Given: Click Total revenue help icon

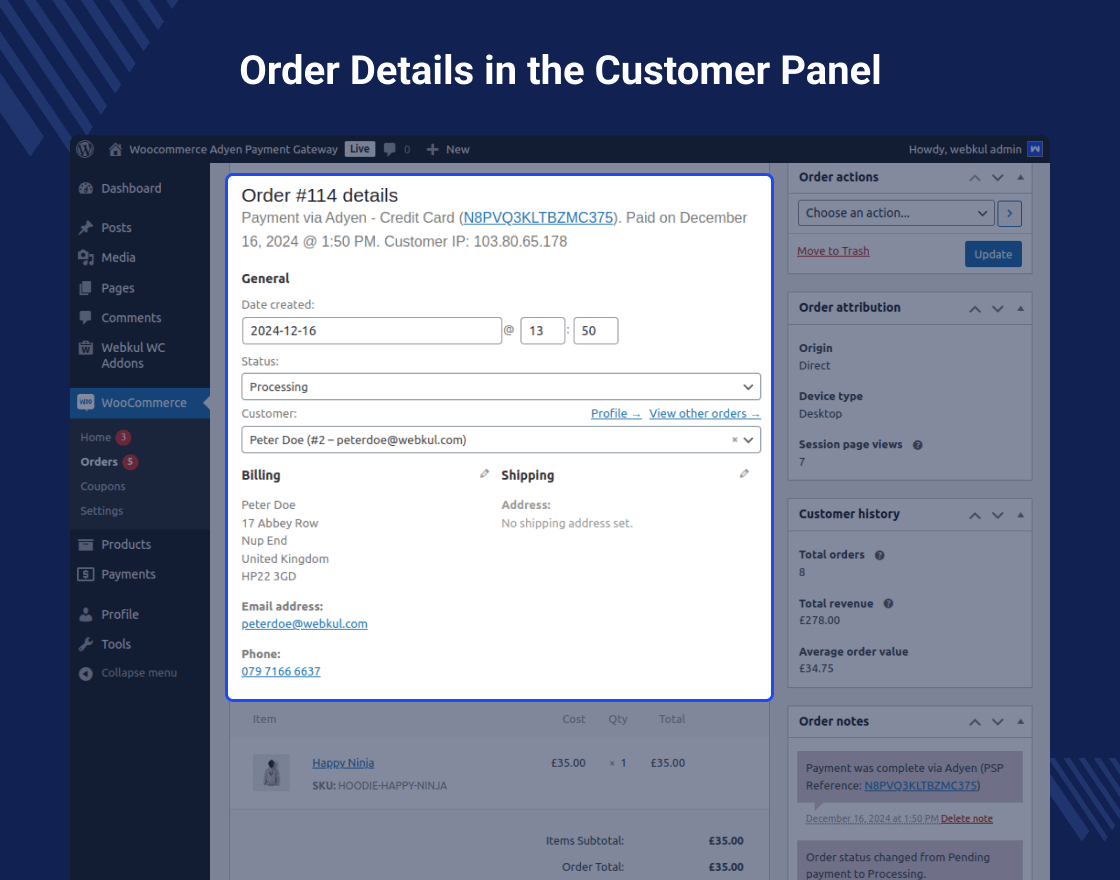Looking at the screenshot, I should 889,604.
